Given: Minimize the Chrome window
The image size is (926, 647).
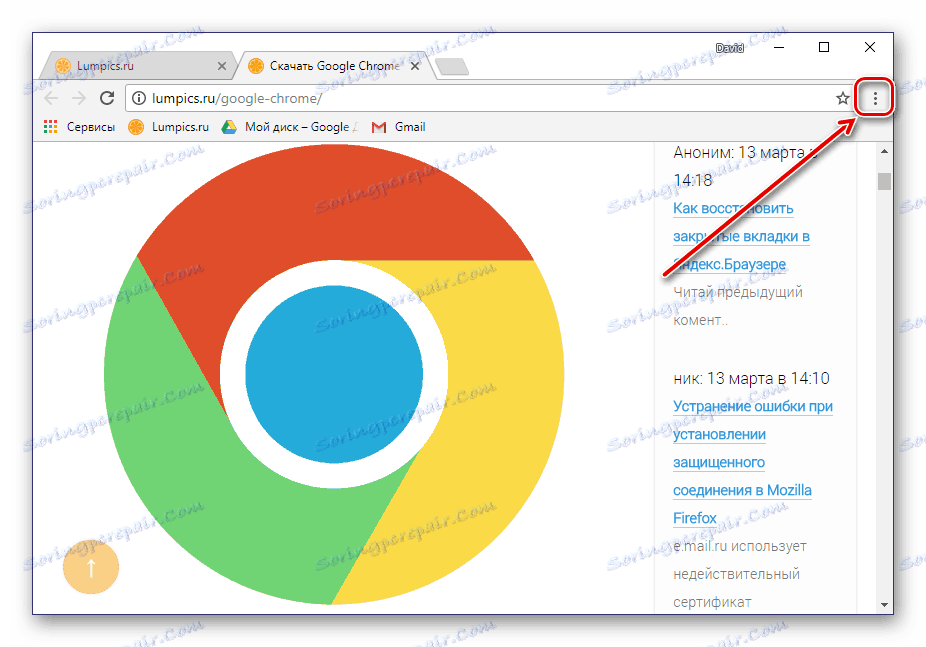Looking at the screenshot, I should [x=780, y=47].
